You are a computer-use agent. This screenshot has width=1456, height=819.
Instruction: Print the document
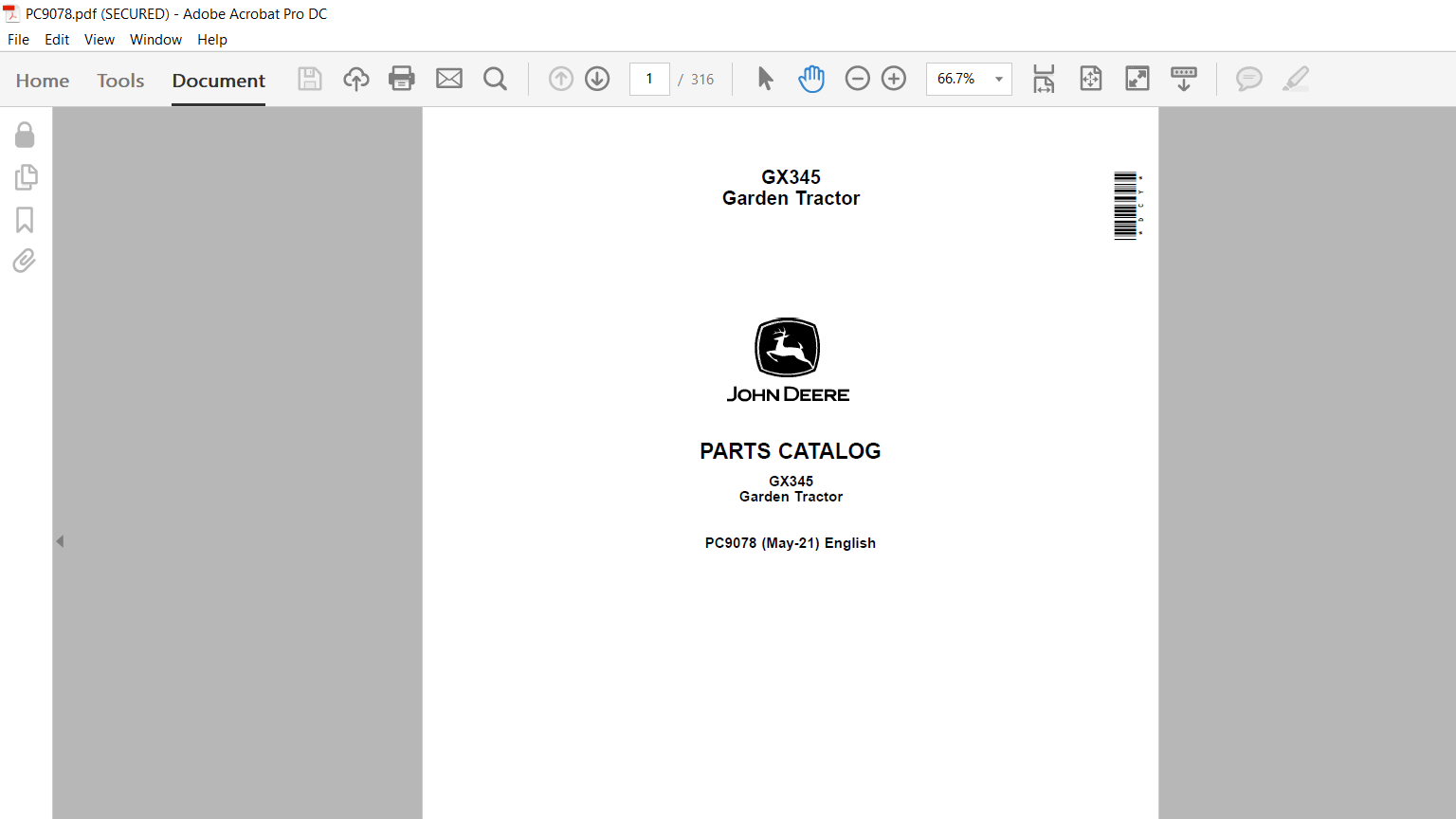tap(402, 79)
